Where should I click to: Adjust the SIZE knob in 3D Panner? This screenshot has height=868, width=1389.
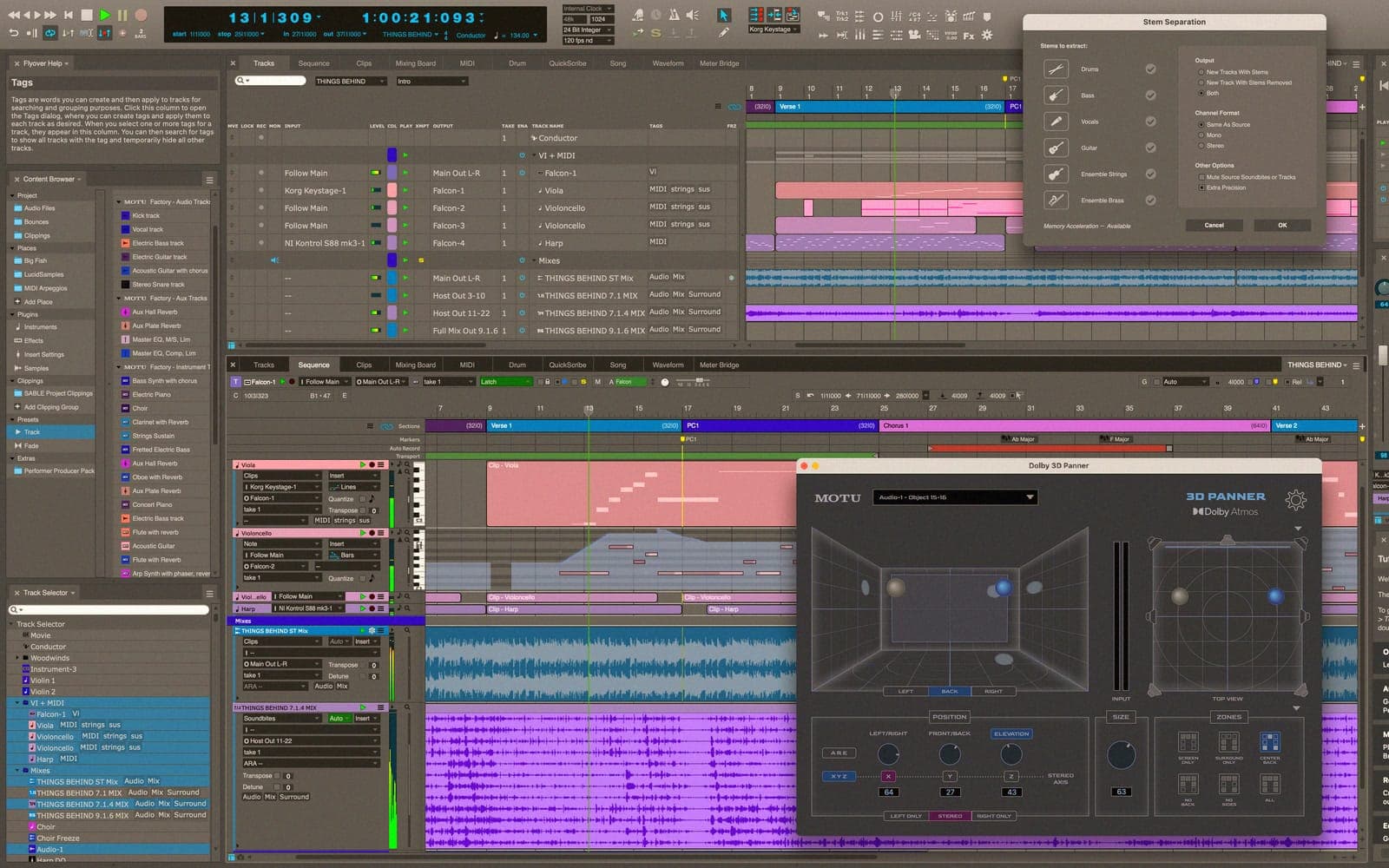click(1121, 755)
